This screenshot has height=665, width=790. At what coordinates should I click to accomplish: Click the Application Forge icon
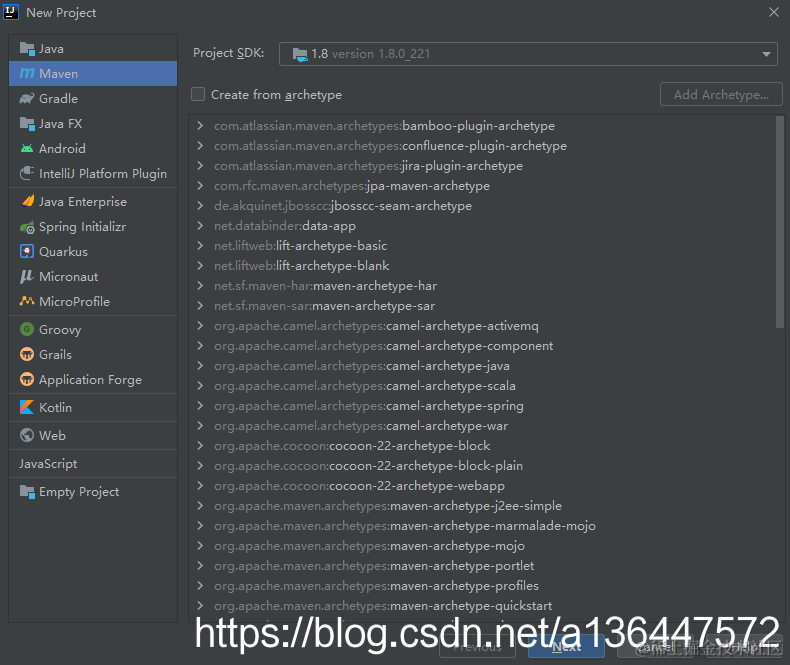[x=27, y=379]
